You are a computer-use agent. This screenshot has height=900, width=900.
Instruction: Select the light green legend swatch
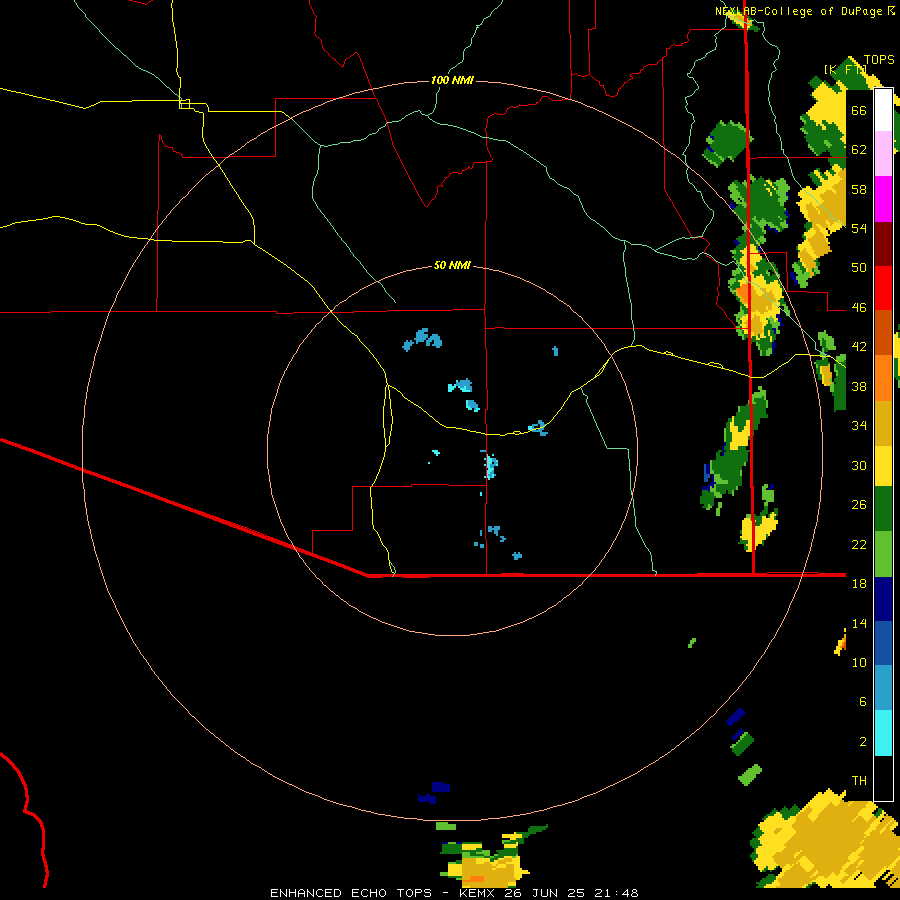point(883,554)
